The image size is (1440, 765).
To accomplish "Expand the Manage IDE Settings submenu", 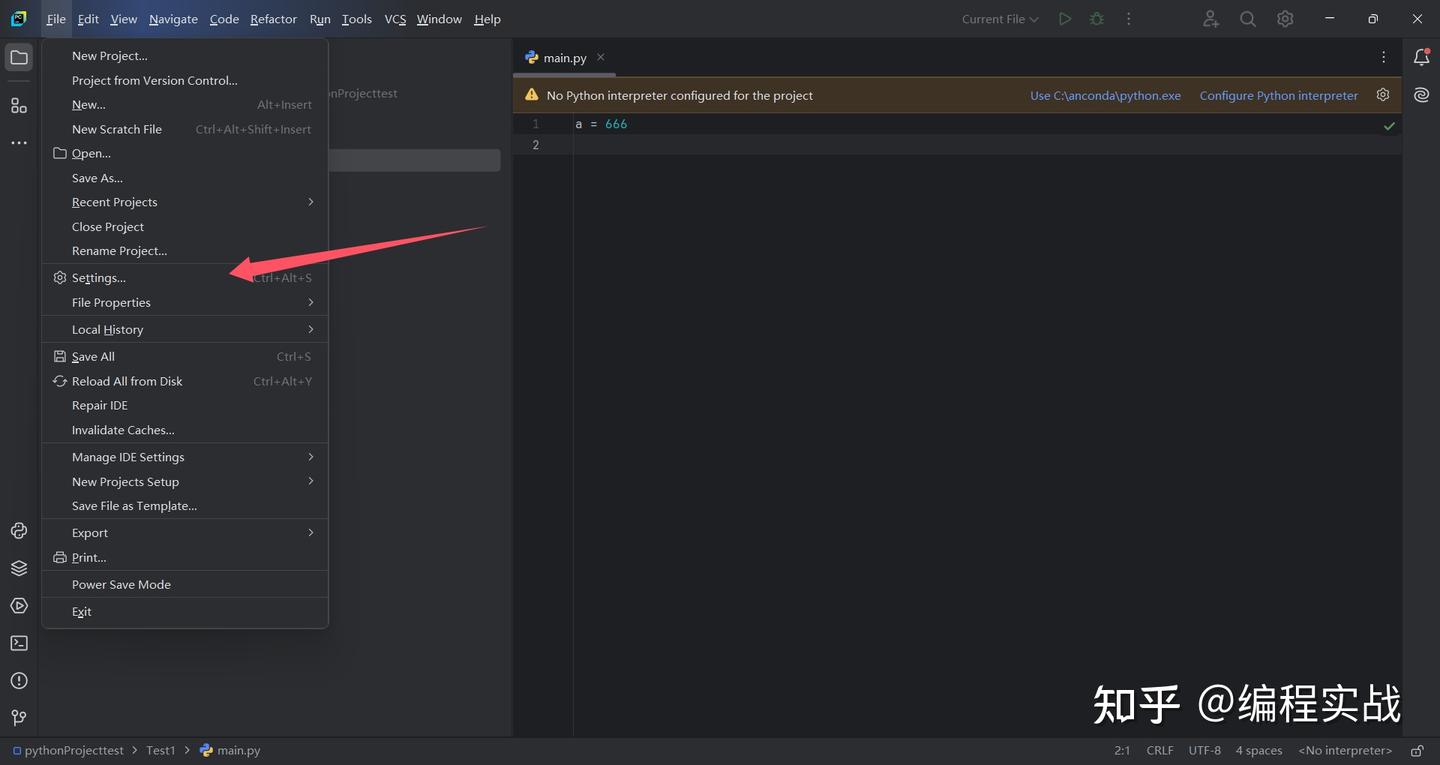I will pyautogui.click(x=185, y=457).
